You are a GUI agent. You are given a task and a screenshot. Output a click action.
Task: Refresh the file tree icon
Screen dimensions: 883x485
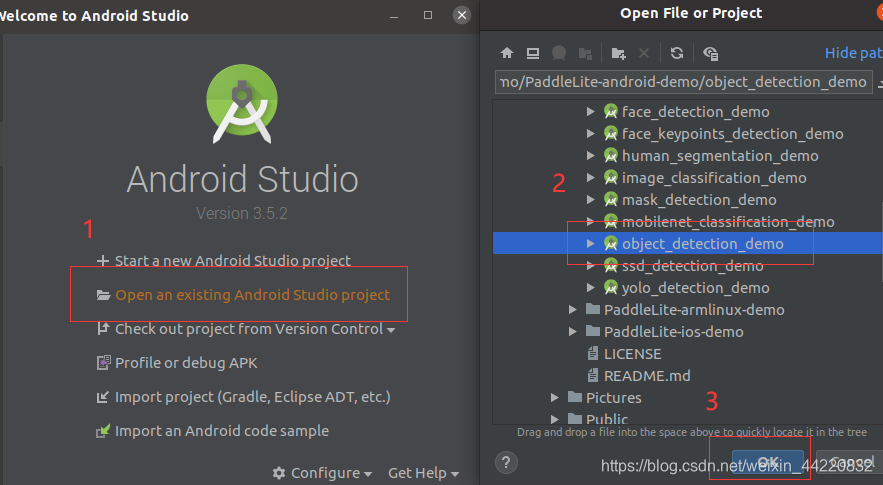(677, 53)
